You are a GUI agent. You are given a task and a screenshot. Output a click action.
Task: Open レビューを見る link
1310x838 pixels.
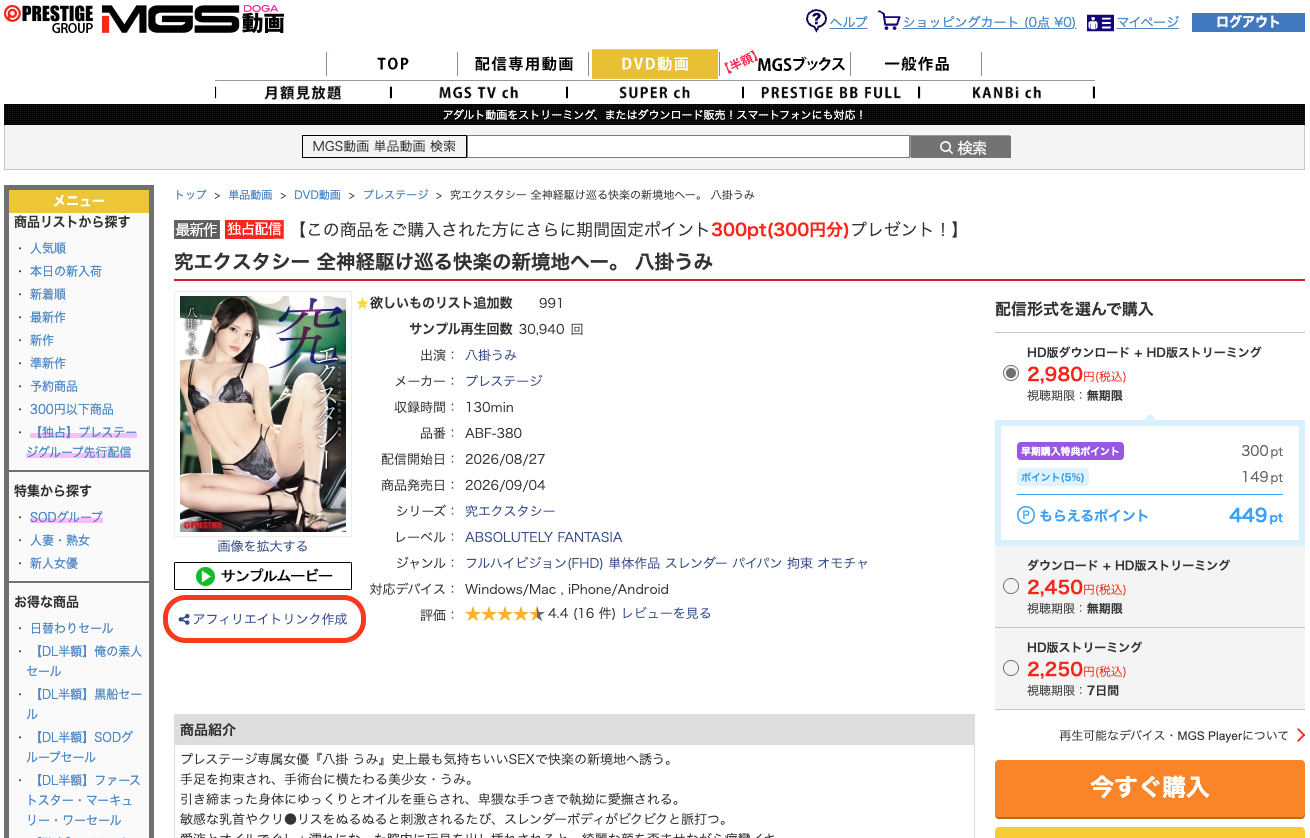click(667, 614)
